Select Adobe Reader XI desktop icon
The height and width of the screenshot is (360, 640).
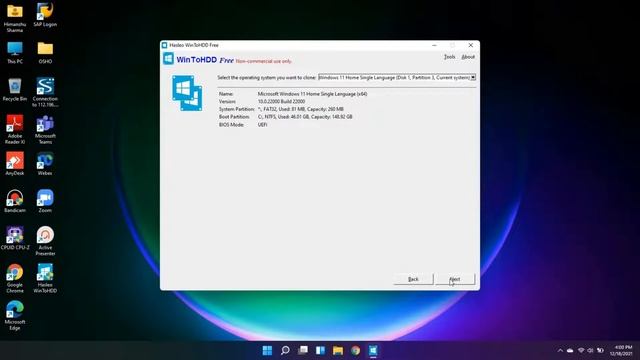coord(15,129)
